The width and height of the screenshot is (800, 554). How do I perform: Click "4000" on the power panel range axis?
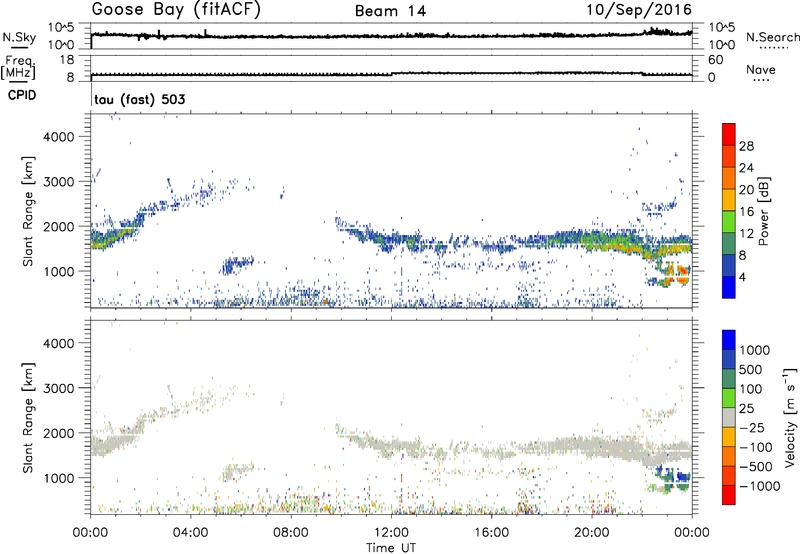(59, 137)
